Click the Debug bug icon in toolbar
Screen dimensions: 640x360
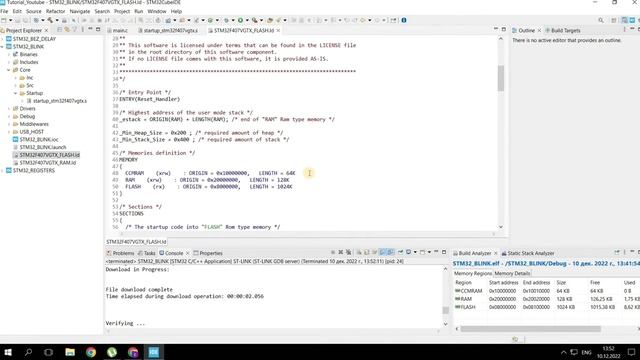[226, 20]
